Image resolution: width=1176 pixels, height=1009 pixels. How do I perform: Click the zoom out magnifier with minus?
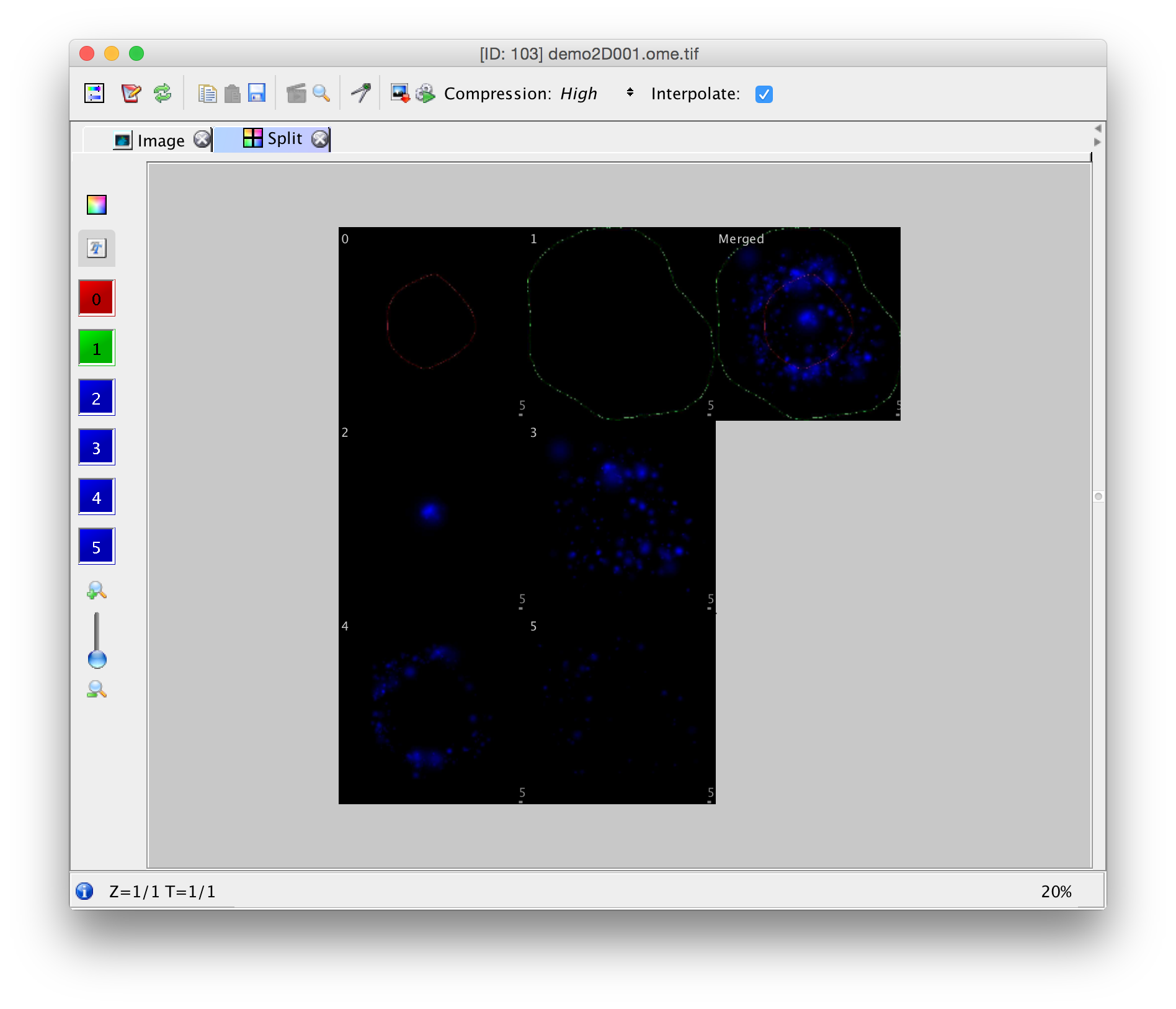point(97,689)
